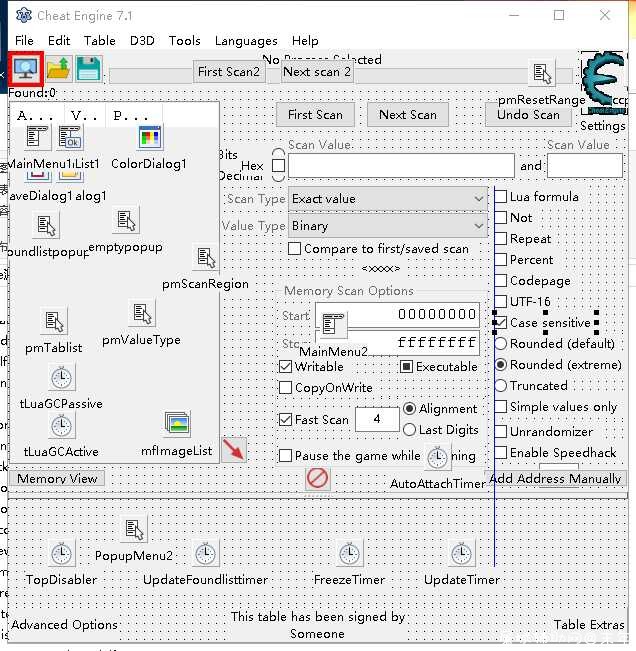Select the pmTablist component icon

[54, 321]
